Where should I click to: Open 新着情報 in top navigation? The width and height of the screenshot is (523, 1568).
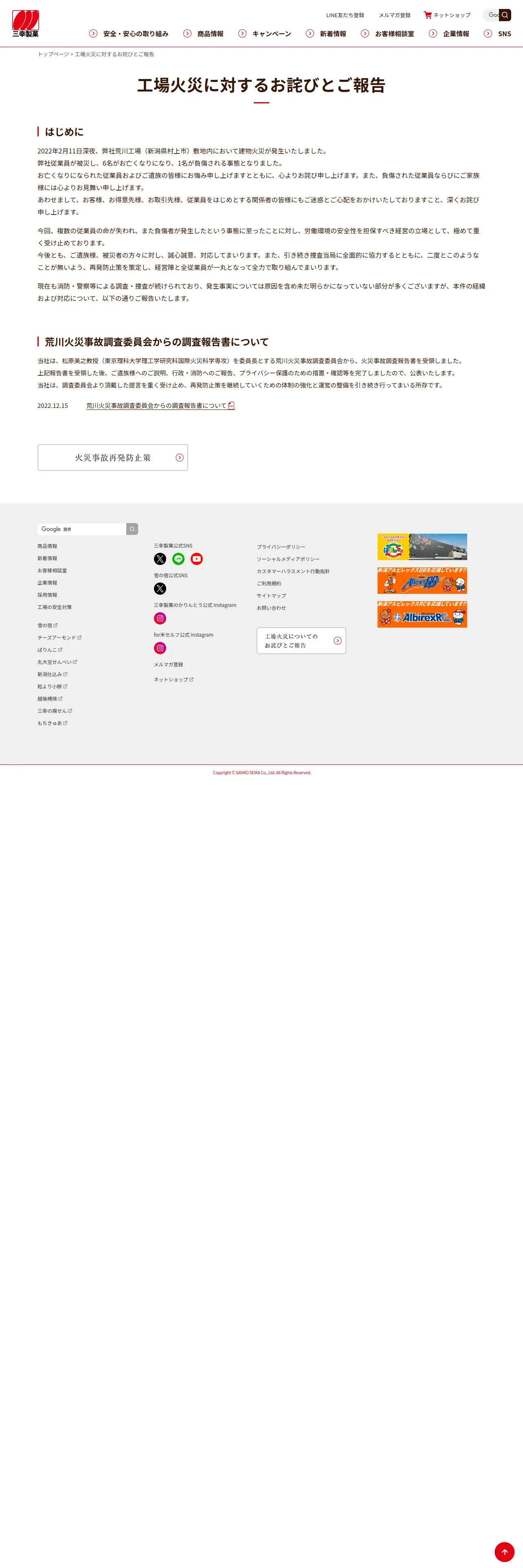pos(333,34)
